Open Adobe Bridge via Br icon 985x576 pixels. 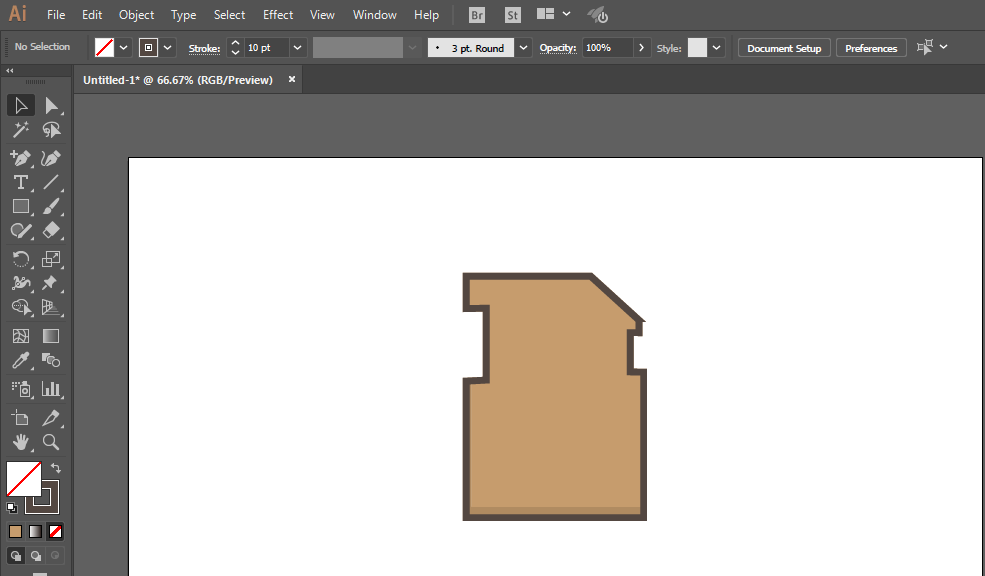[477, 15]
